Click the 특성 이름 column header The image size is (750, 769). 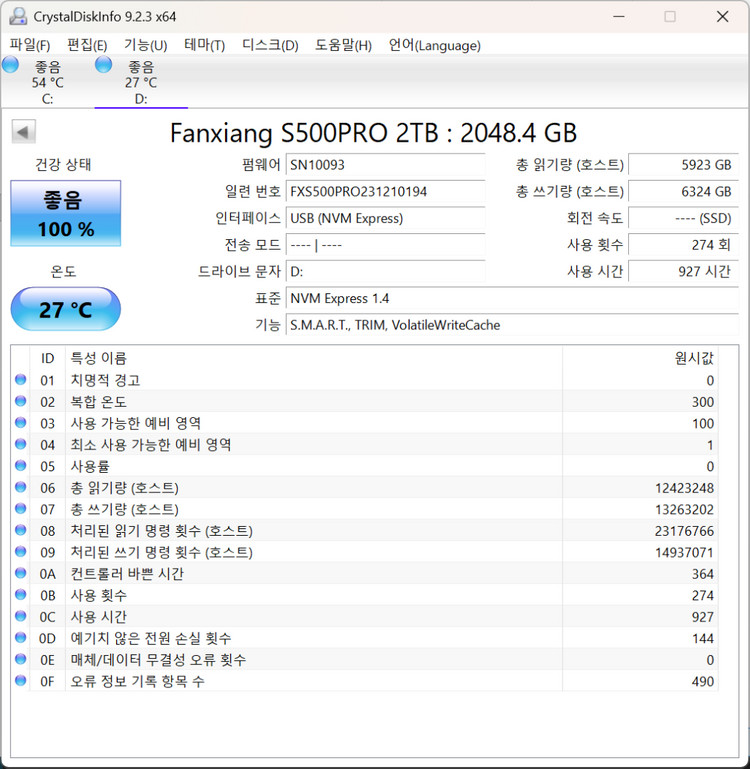click(x=314, y=358)
